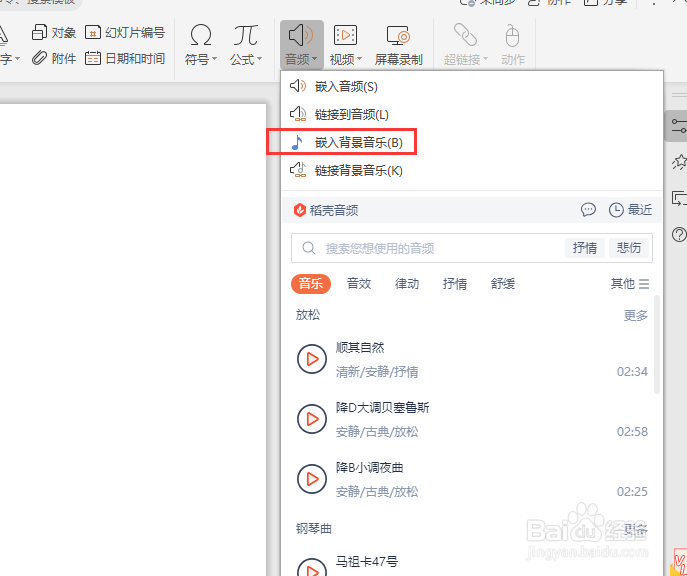Viewport: 687px width, 576px height.
Task: Click the 放松 section heading
Action: (308, 315)
